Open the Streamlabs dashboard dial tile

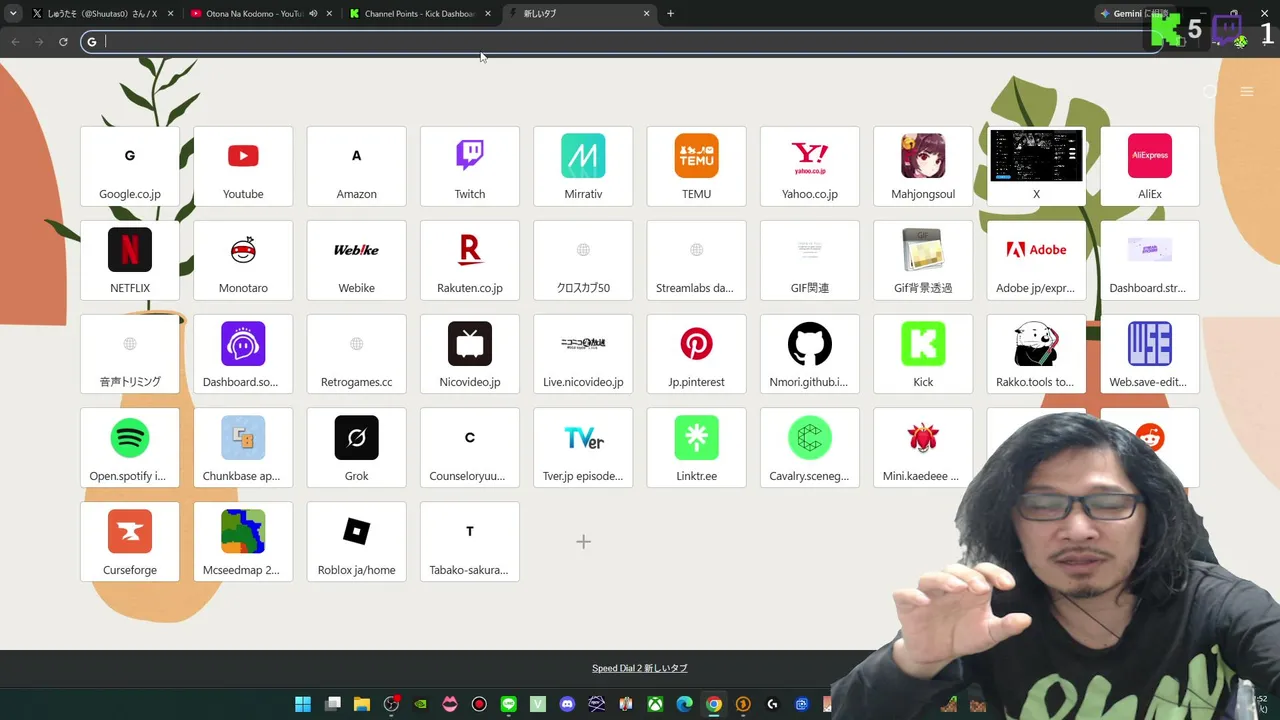point(696,260)
